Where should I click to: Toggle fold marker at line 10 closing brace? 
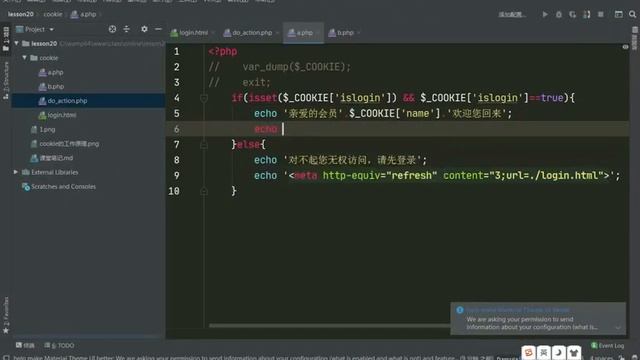[204, 191]
